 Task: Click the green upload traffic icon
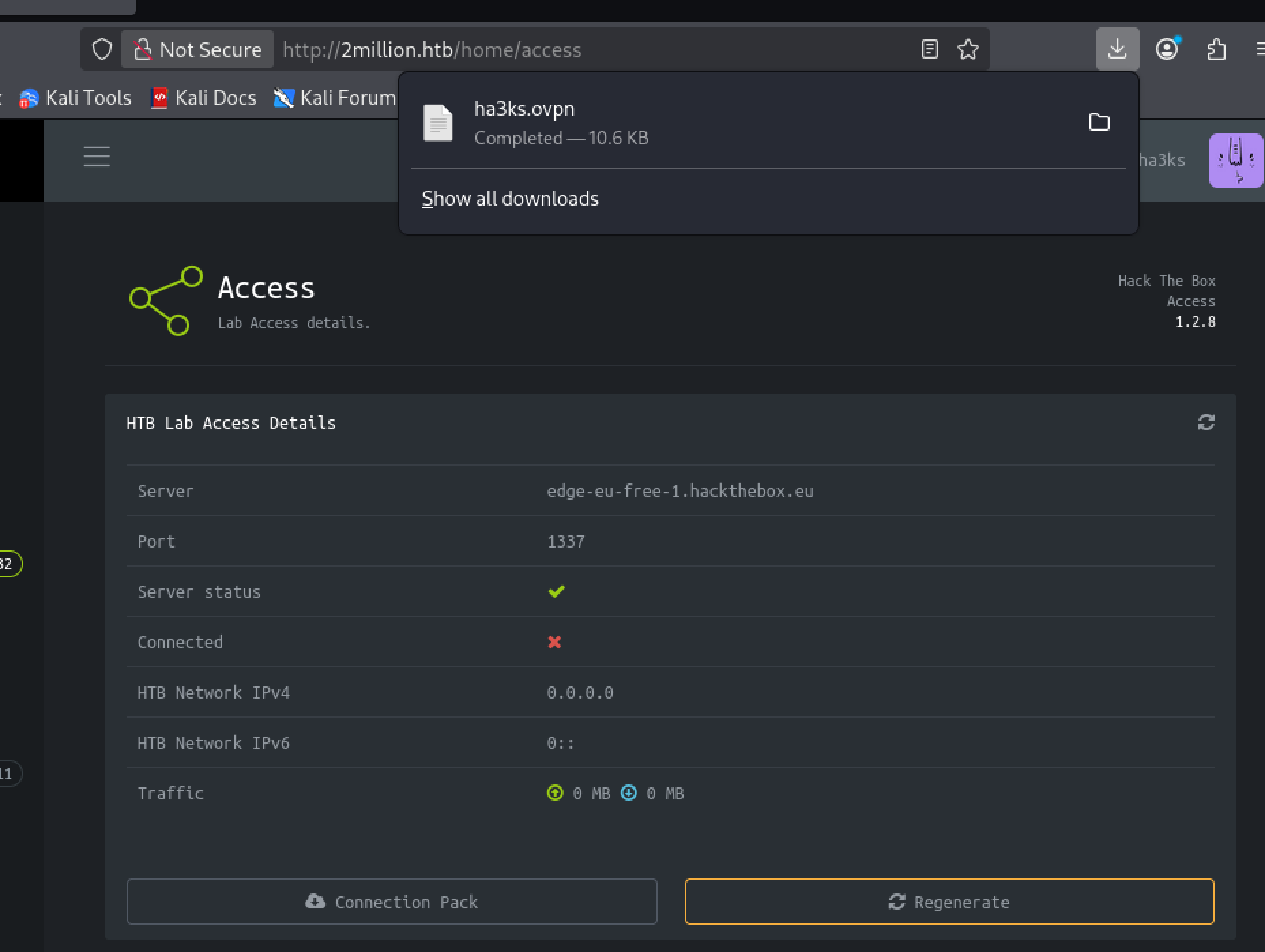point(555,793)
